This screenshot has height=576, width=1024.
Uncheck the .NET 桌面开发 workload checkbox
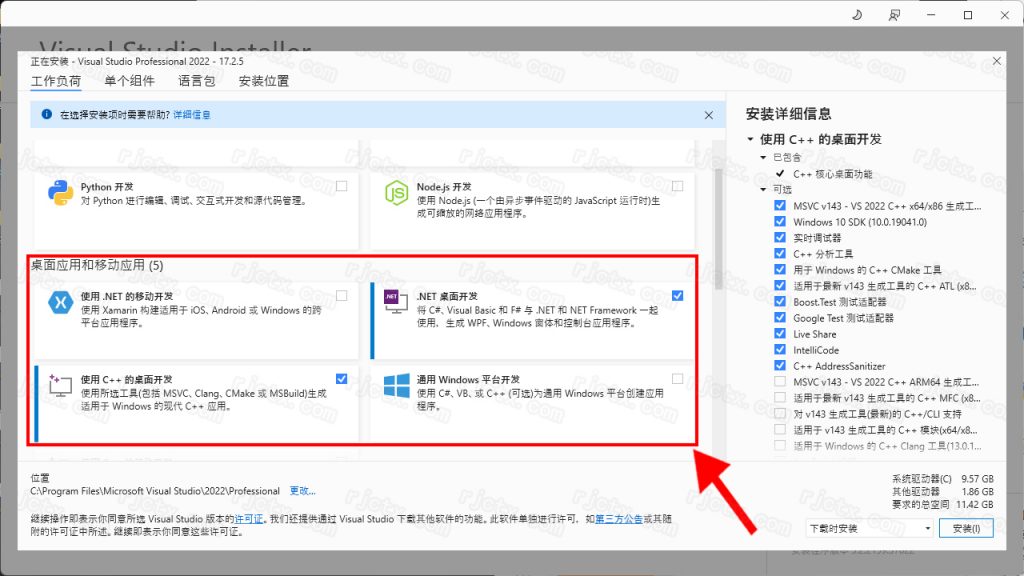click(x=678, y=295)
